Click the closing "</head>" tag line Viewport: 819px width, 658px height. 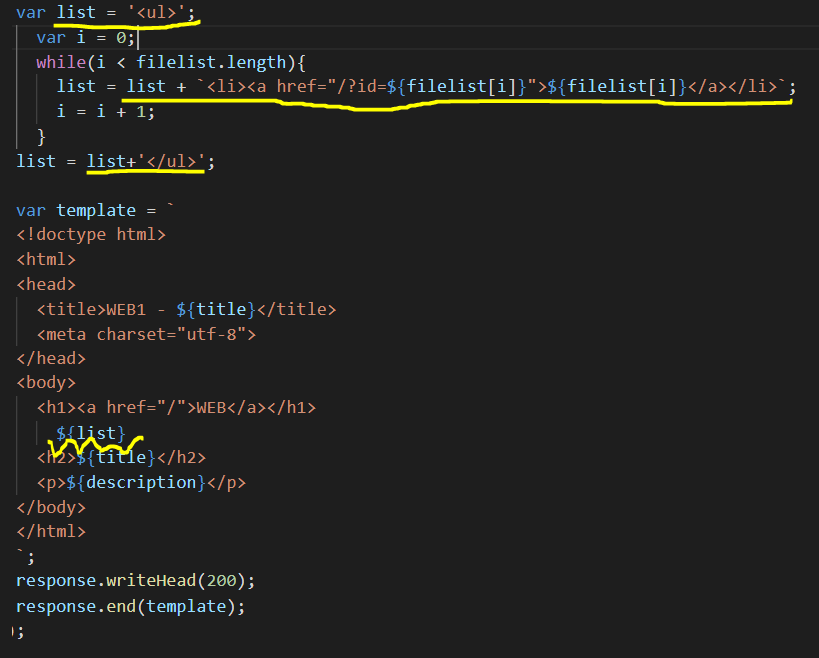(51, 359)
